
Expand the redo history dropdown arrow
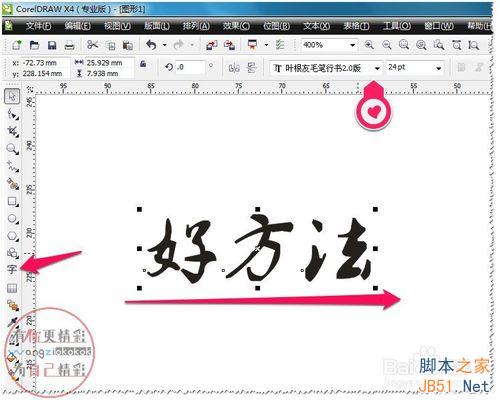click(192, 45)
